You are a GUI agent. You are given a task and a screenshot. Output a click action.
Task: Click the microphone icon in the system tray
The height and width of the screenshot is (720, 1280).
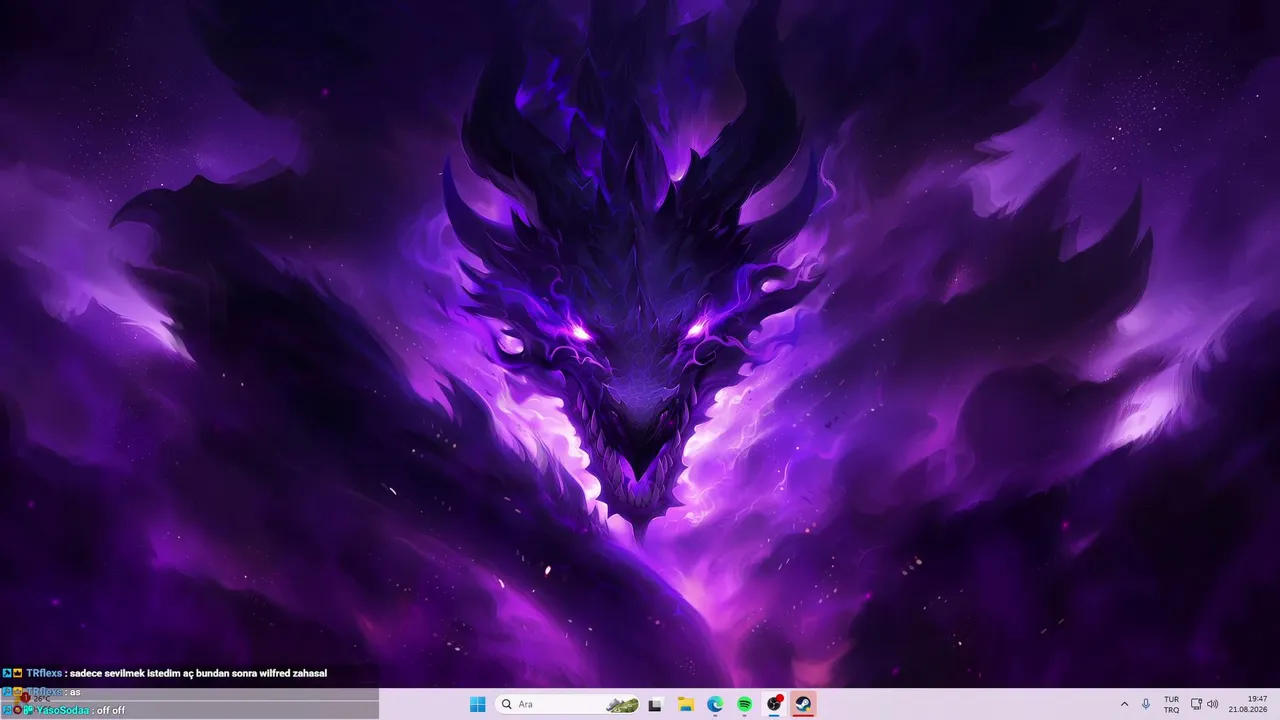(x=1146, y=704)
